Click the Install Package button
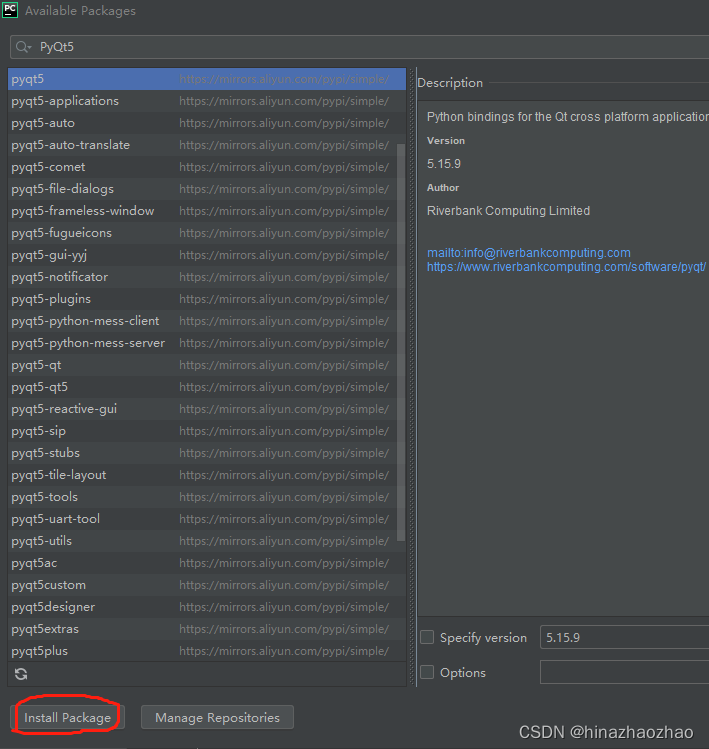 [67, 717]
